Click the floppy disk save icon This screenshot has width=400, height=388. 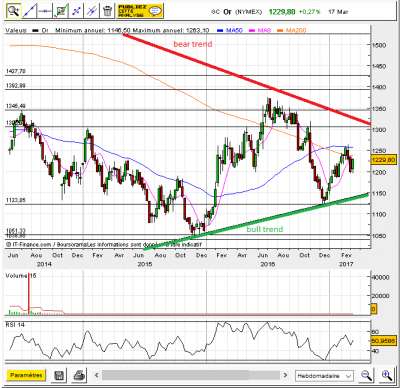59,375
